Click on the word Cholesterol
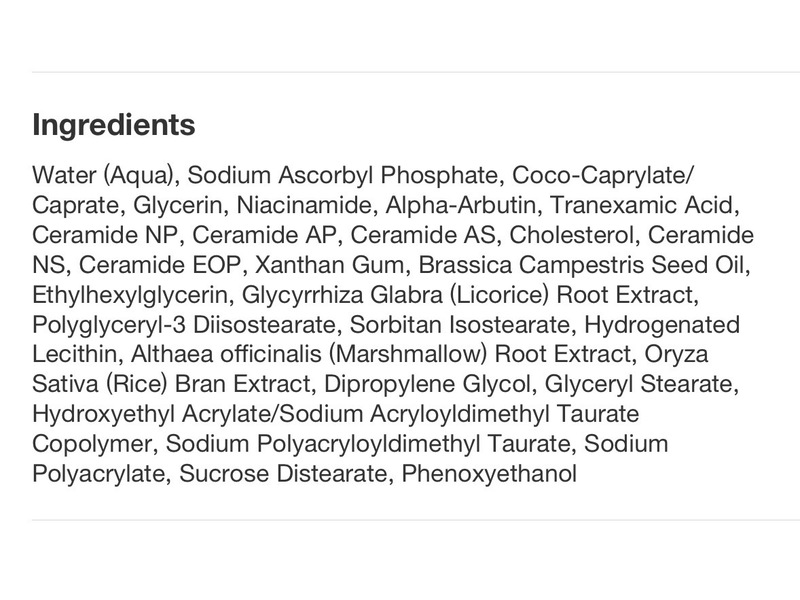This screenshot has height=600, width=800. [x=571, y=235]
